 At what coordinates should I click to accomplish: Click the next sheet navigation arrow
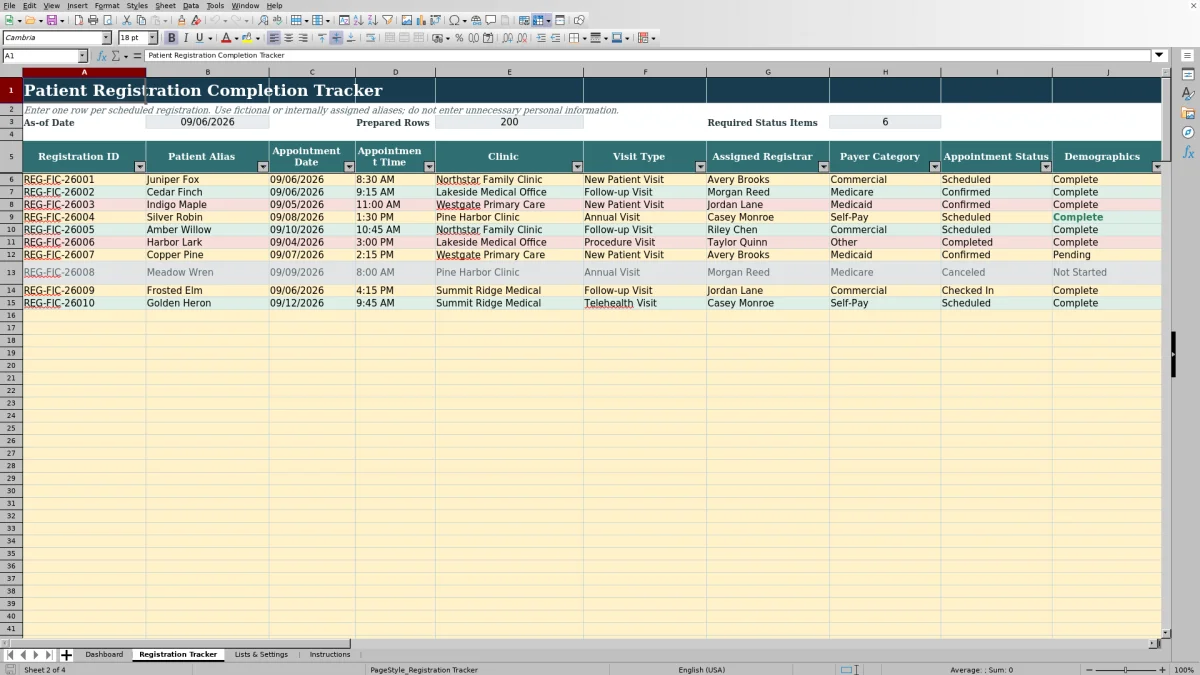36,655
